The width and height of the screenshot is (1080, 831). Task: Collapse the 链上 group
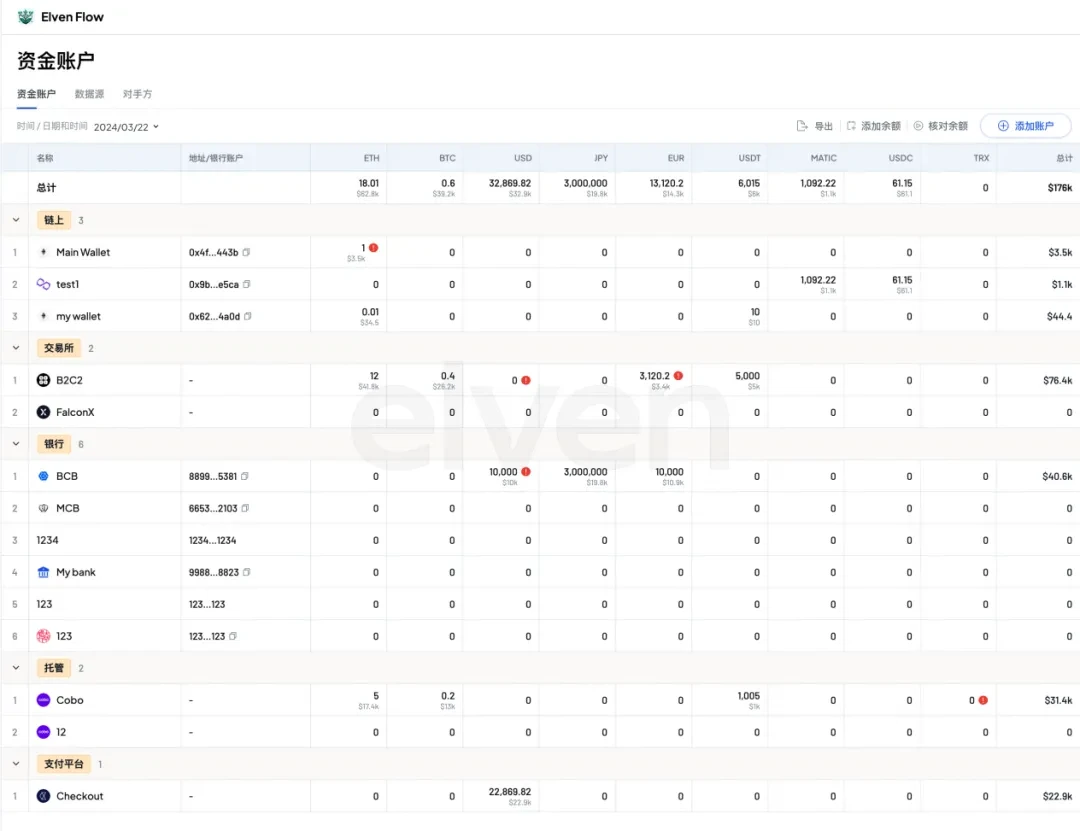(x=16, y=220)
